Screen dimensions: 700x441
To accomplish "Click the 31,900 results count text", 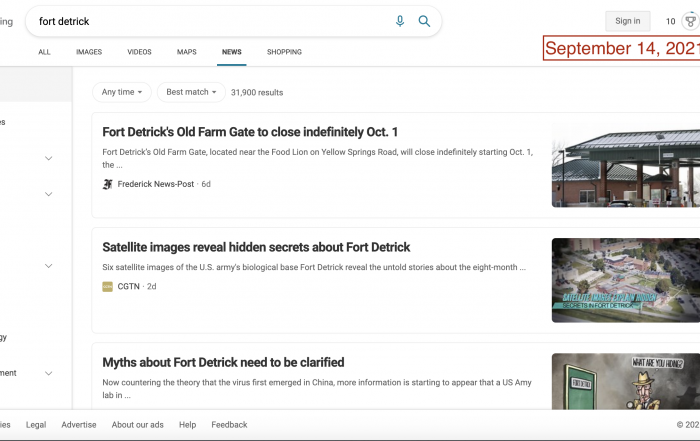I will pos(257,92).
